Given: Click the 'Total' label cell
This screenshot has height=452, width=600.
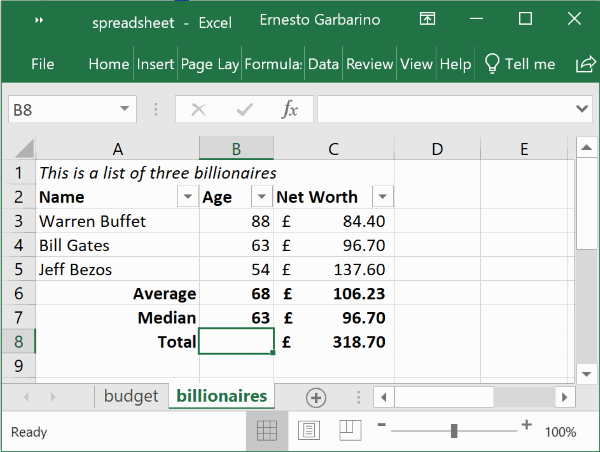Looking at the screenshot, I should [x=117, y=342].
